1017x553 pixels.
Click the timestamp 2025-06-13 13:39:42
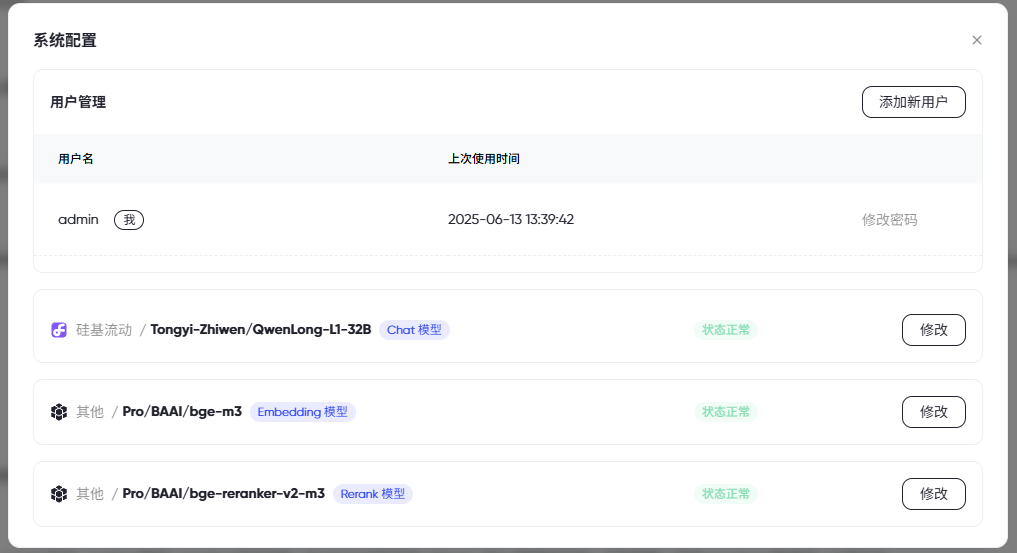pos(511,220)
